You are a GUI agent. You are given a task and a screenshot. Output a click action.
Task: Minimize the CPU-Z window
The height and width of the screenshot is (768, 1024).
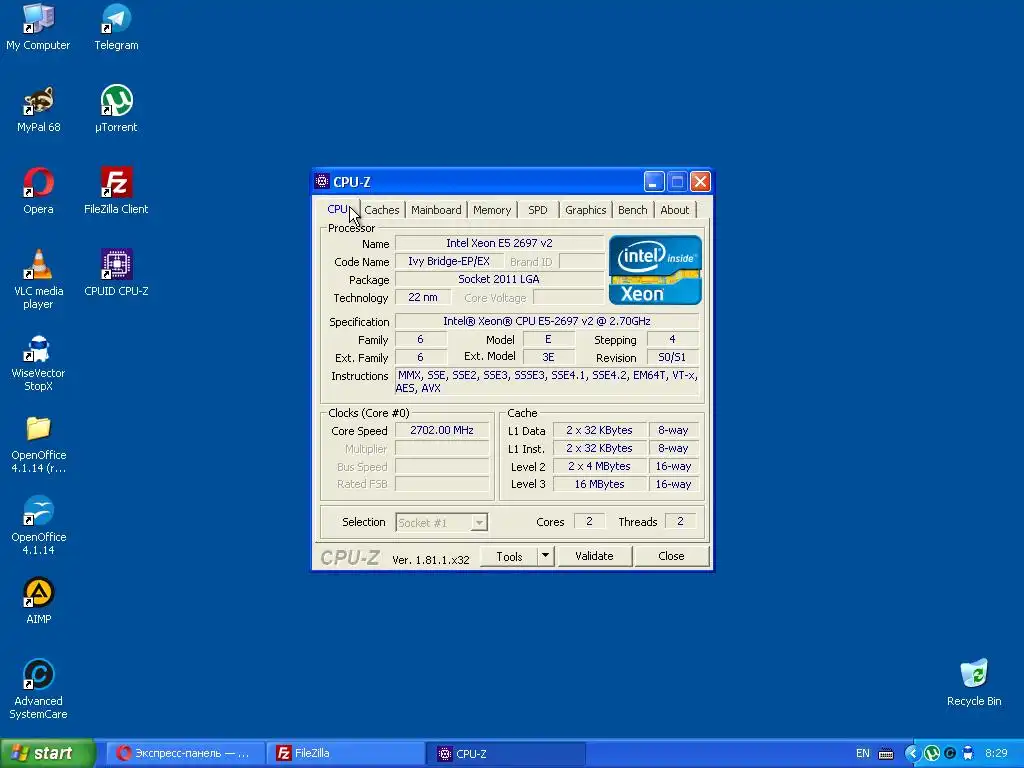point(654,181)
